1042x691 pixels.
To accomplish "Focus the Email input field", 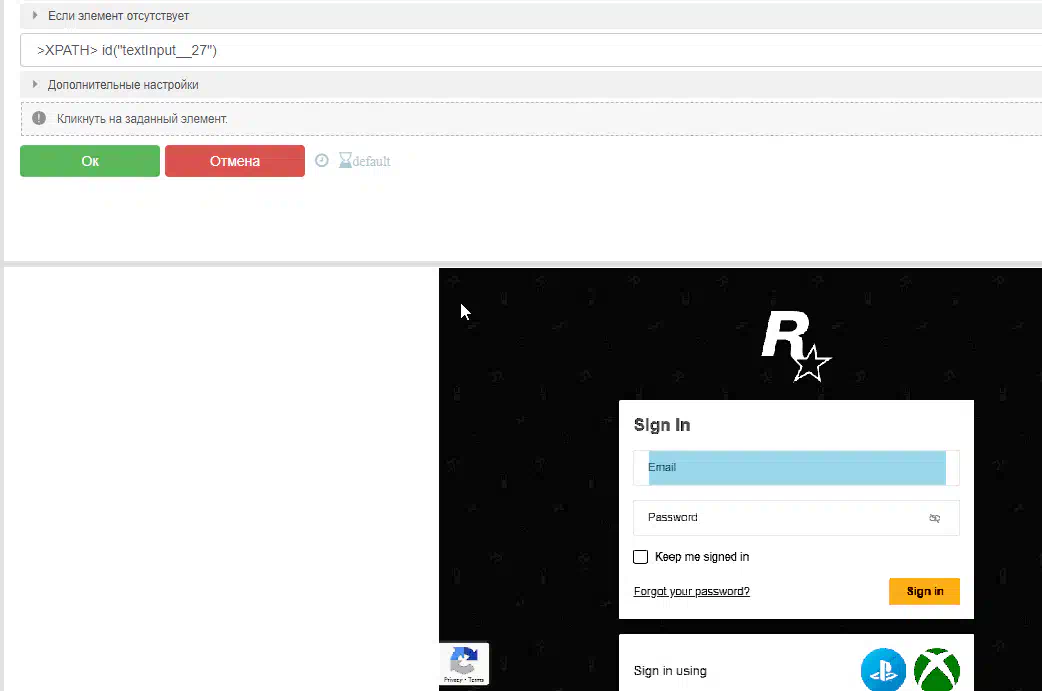I will 796,467.
